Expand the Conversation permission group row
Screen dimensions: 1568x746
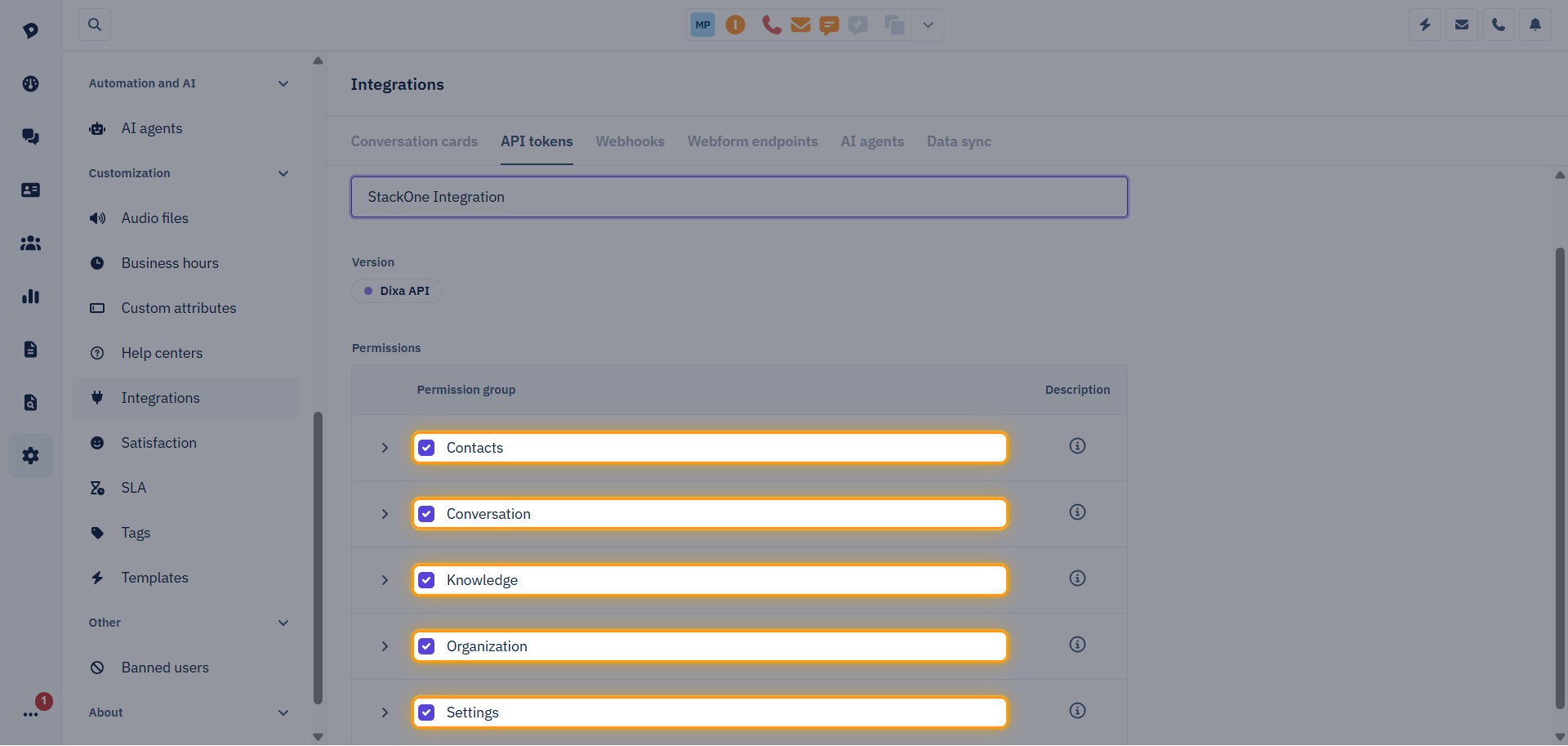tap(385, 514)
